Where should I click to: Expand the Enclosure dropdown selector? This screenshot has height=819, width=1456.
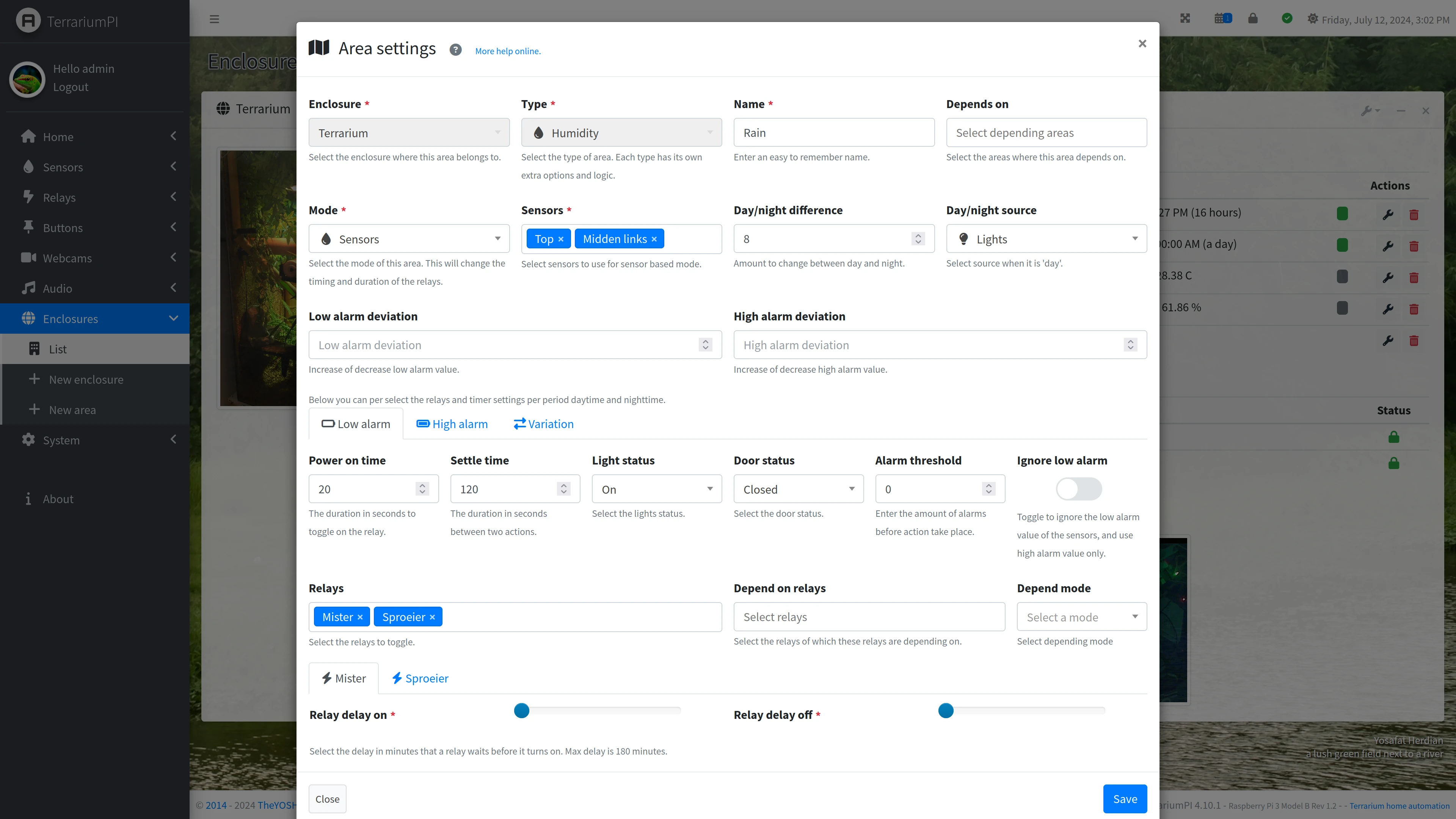tap(408, 132)
